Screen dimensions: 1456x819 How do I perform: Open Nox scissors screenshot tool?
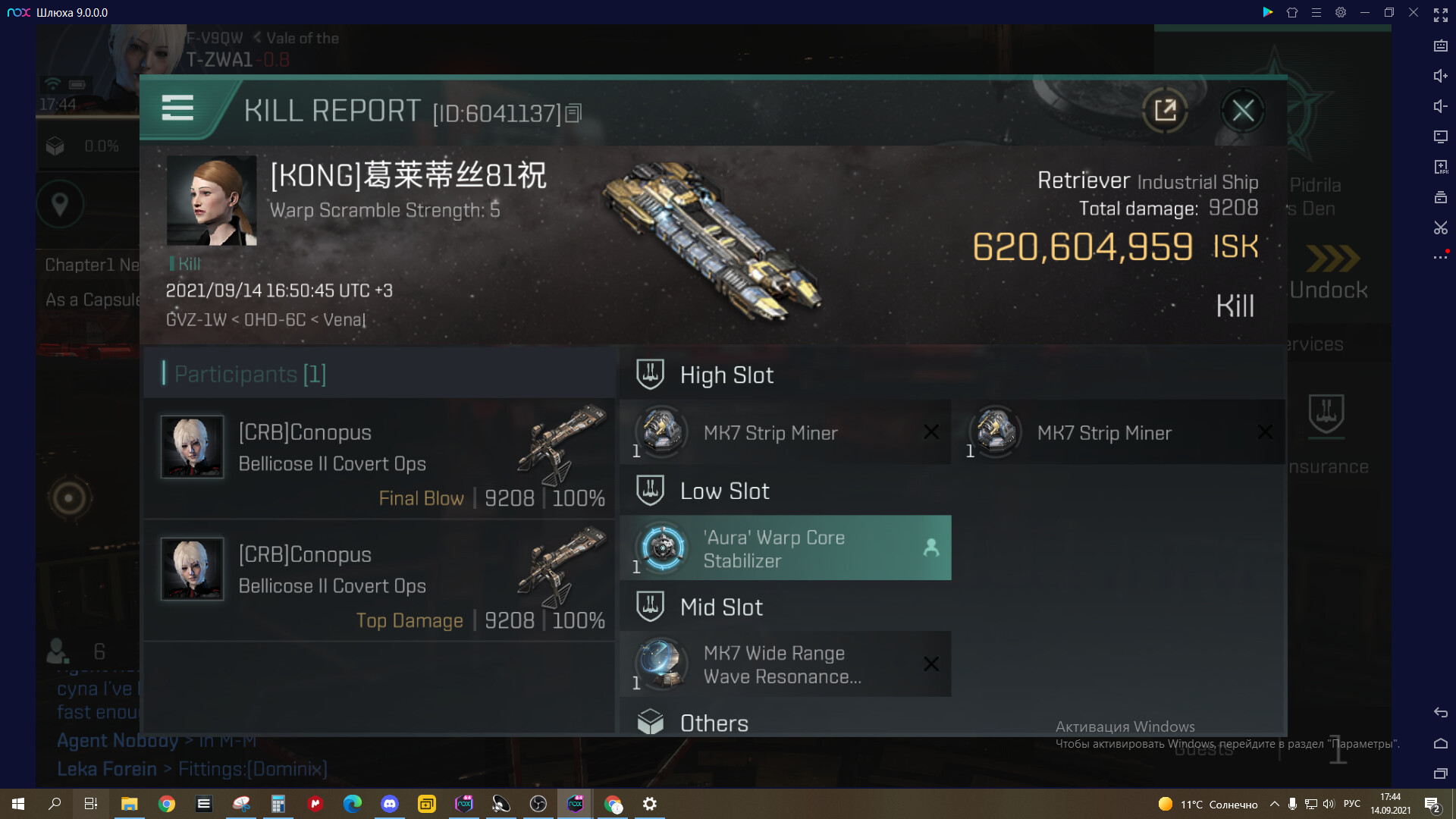click(x=1441, y=227)
